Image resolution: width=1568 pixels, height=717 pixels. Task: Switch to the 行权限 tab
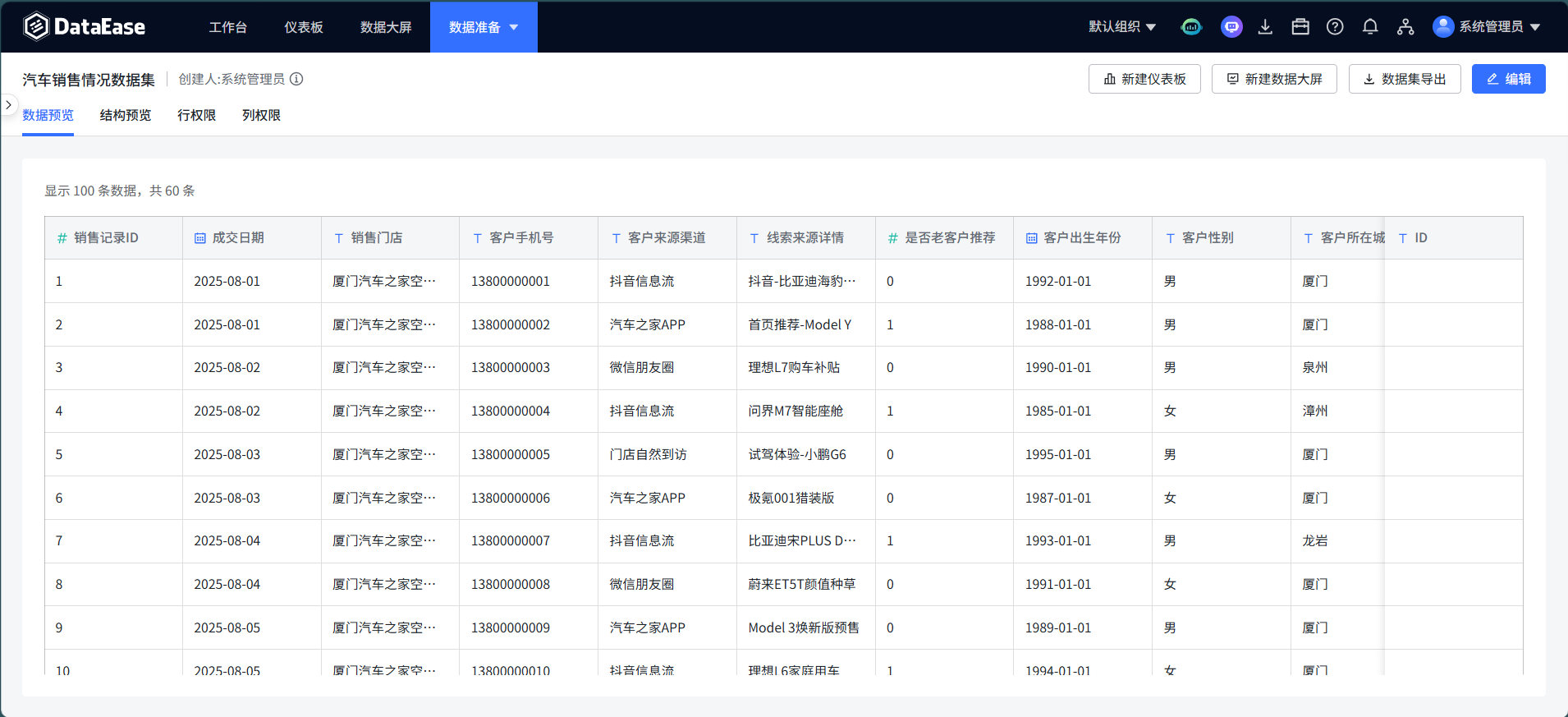[x=197, y=115]
